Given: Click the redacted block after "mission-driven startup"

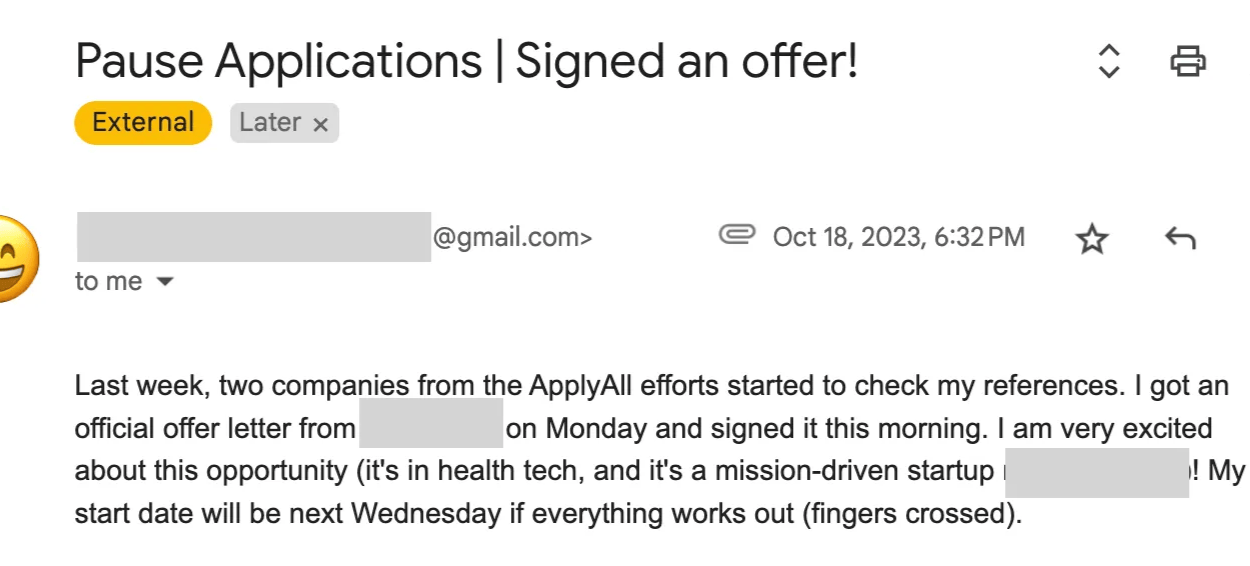Looking at the screenshot, I should click(x=1096, y=473).
